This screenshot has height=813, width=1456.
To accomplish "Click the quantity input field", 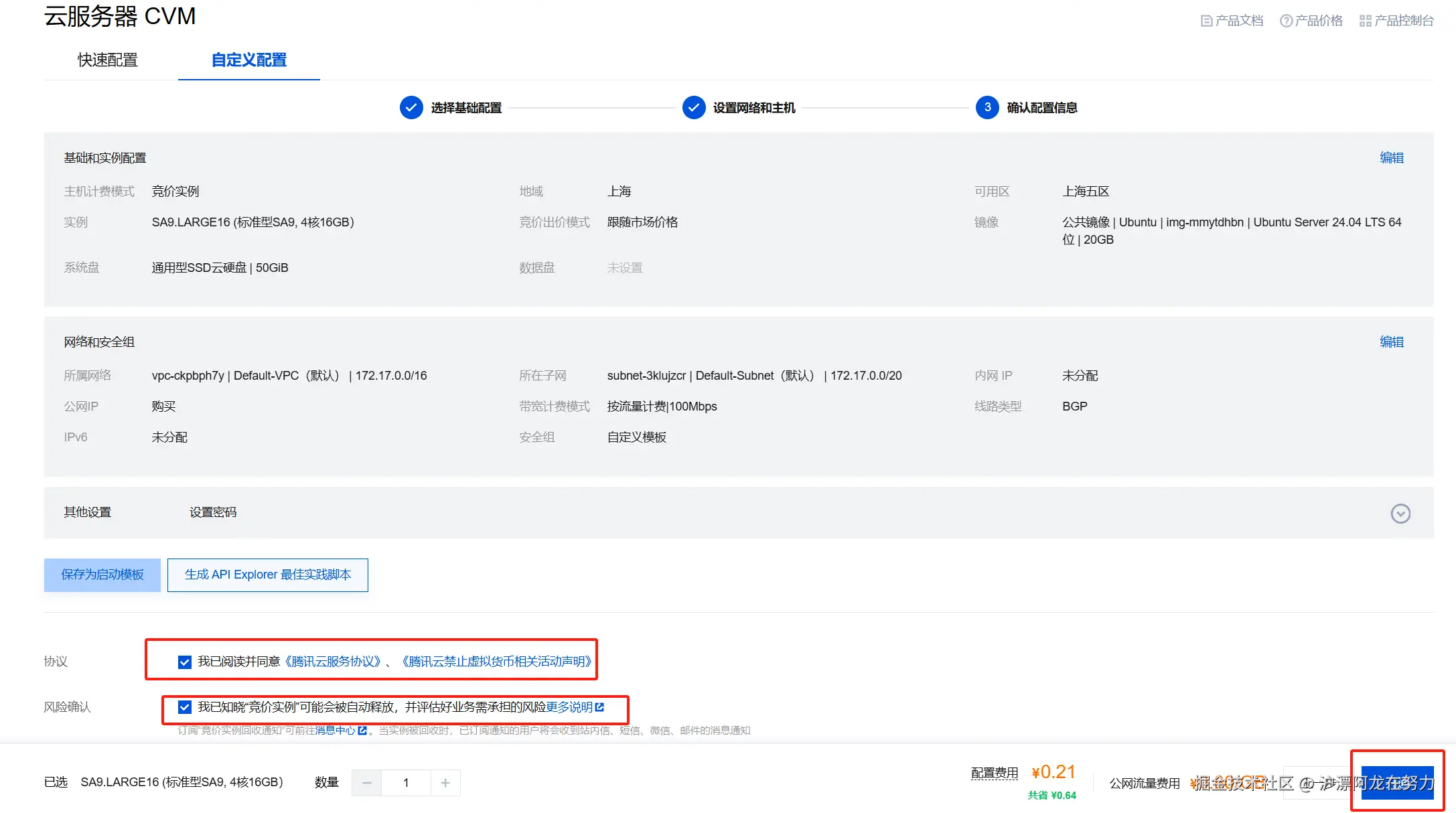I will click(406, 783).
